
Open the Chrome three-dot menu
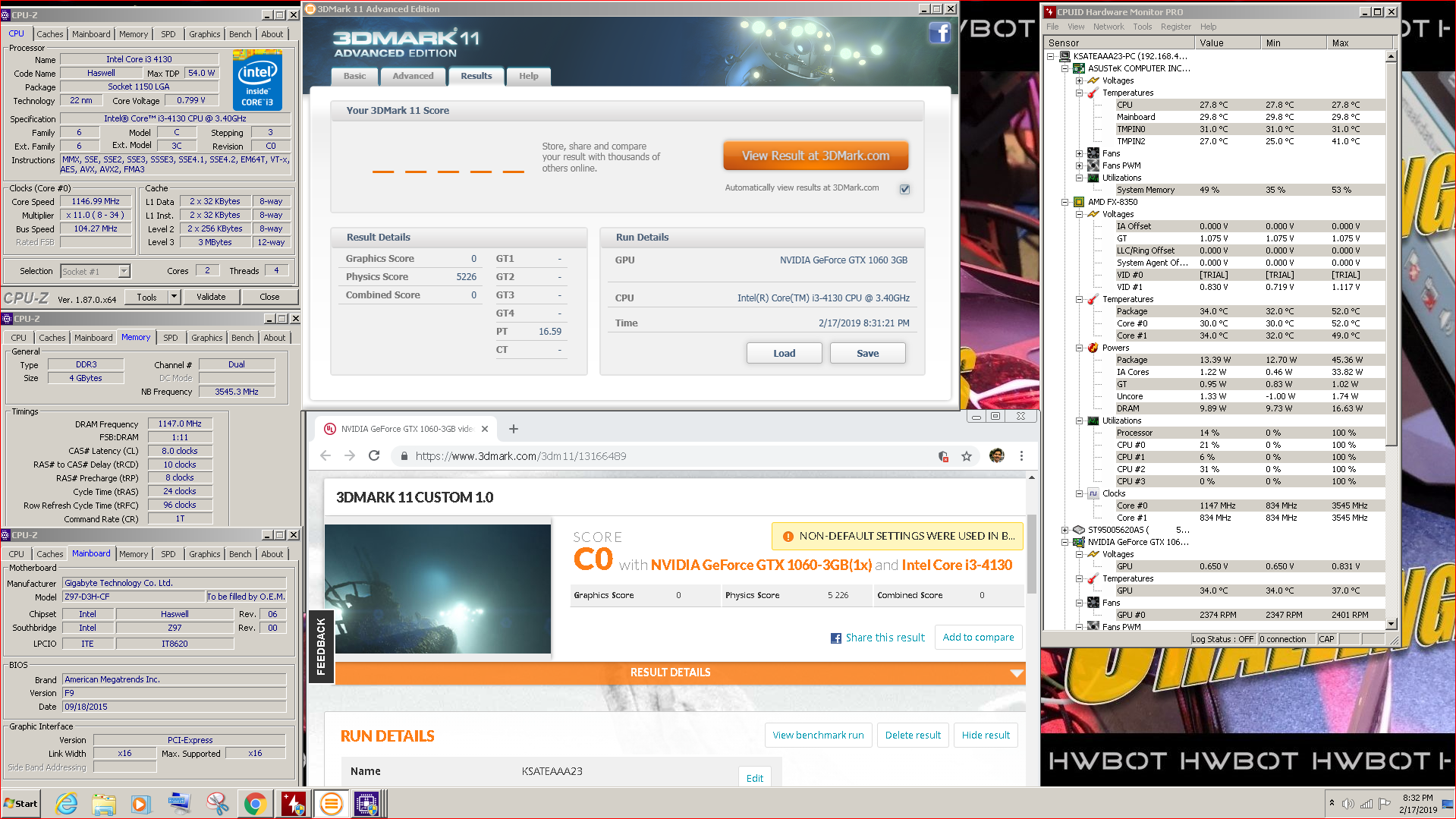coord(1021,456)
